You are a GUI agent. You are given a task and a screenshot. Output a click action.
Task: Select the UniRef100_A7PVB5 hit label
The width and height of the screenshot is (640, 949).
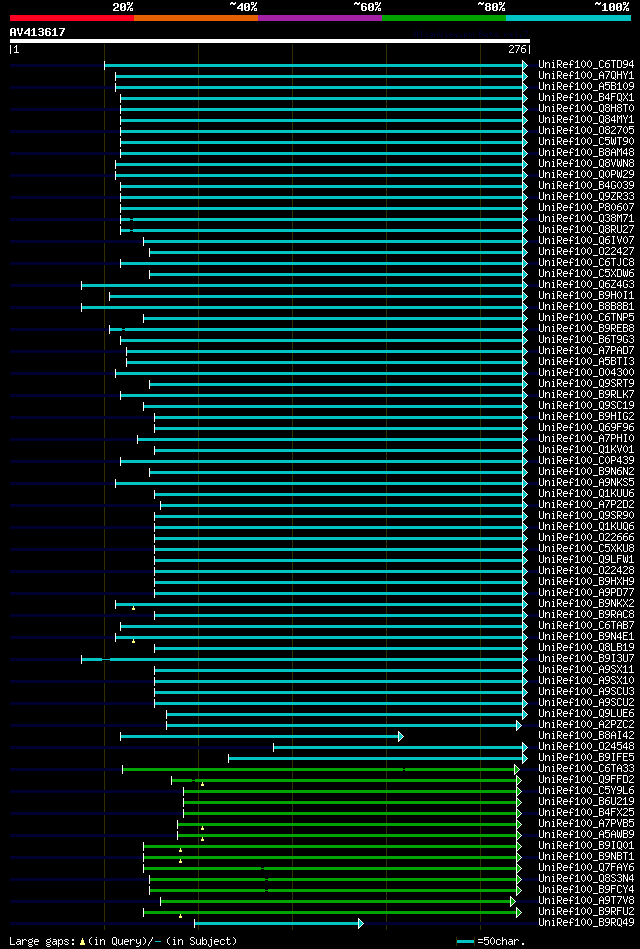(586, 823)
